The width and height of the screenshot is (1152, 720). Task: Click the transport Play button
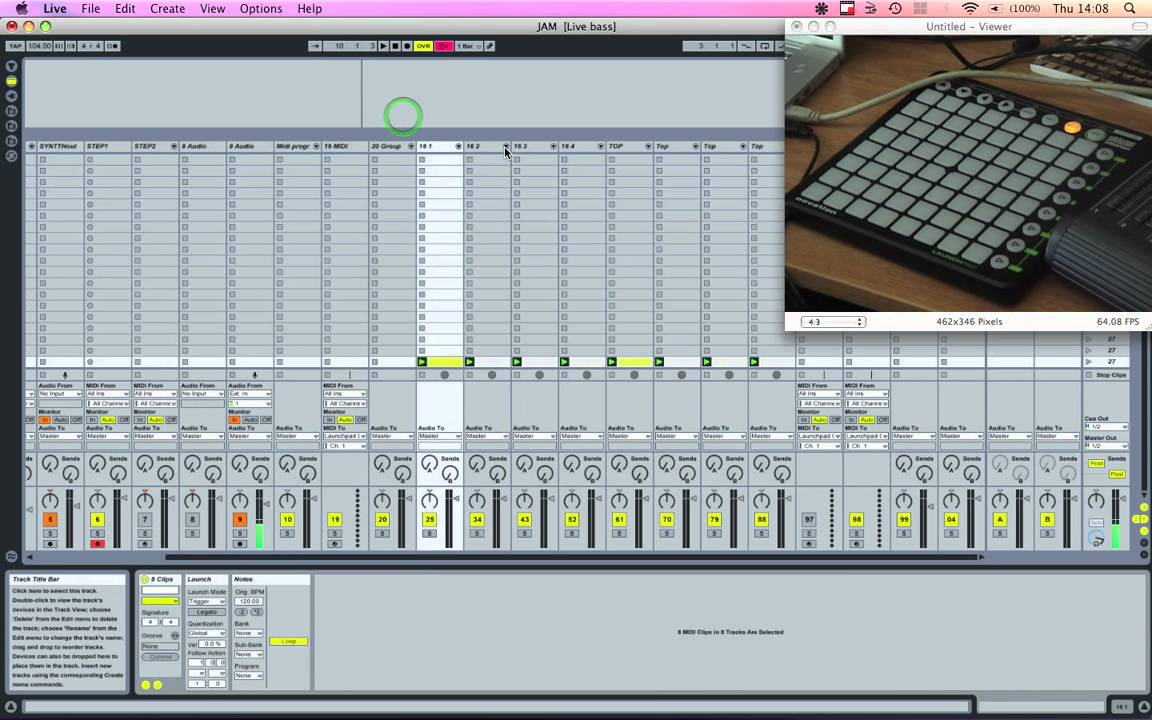coord(384,46)
